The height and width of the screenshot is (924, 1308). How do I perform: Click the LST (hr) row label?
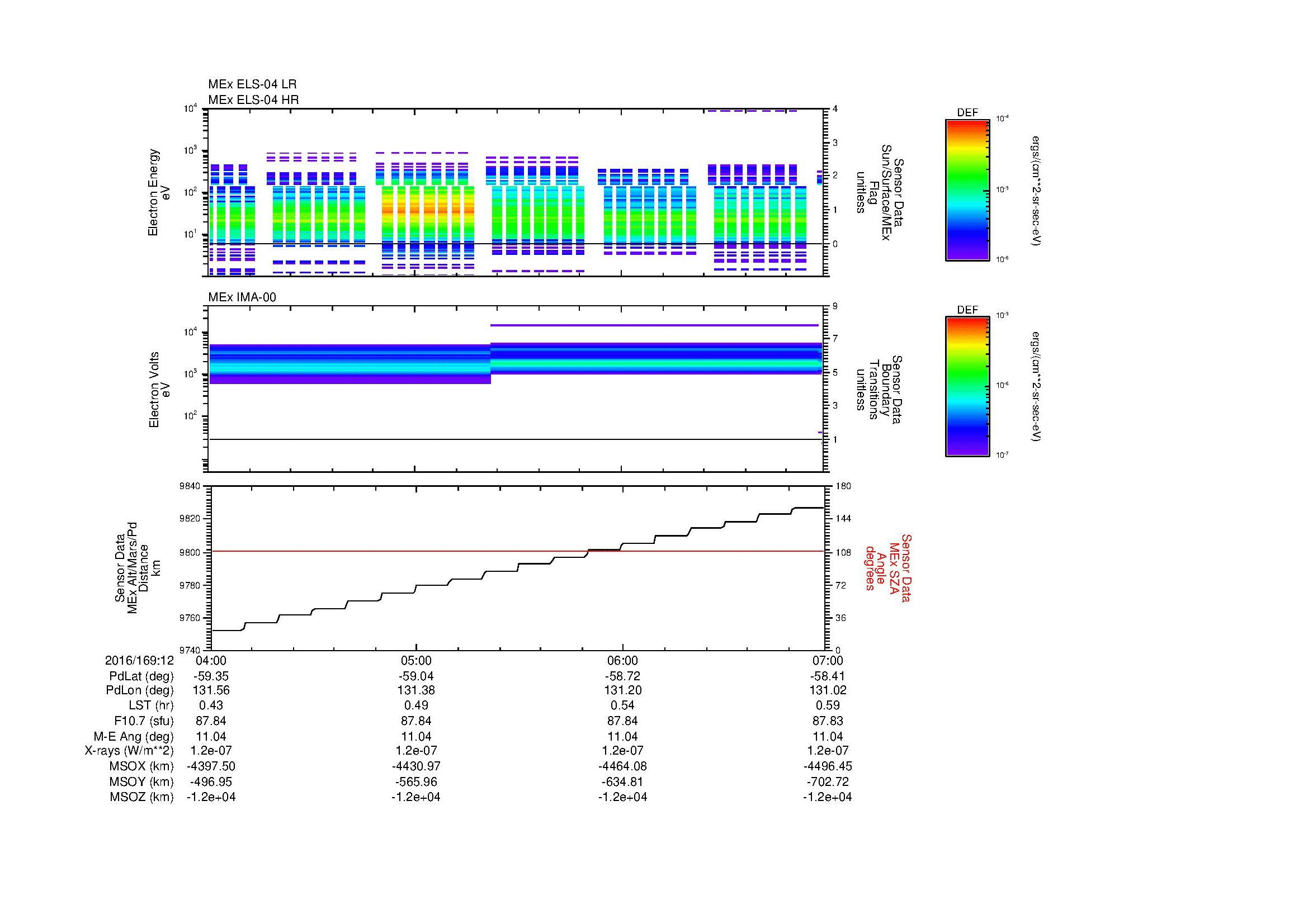[151, 705]
